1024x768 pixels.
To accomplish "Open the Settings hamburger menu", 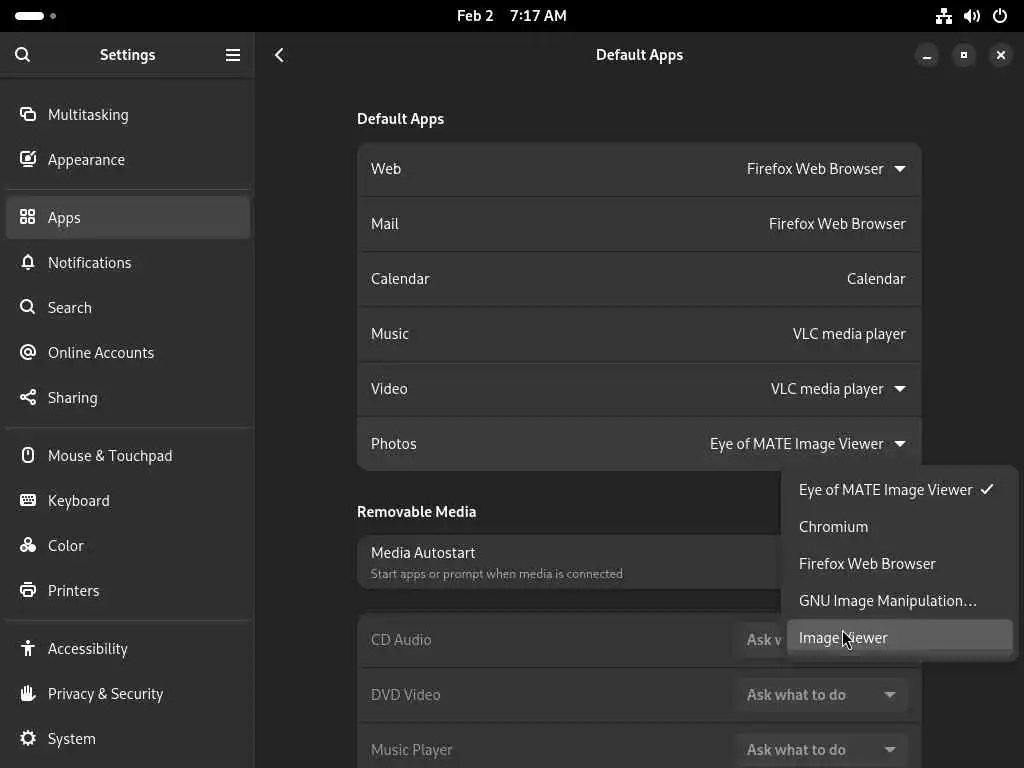I will click(233, 55).
